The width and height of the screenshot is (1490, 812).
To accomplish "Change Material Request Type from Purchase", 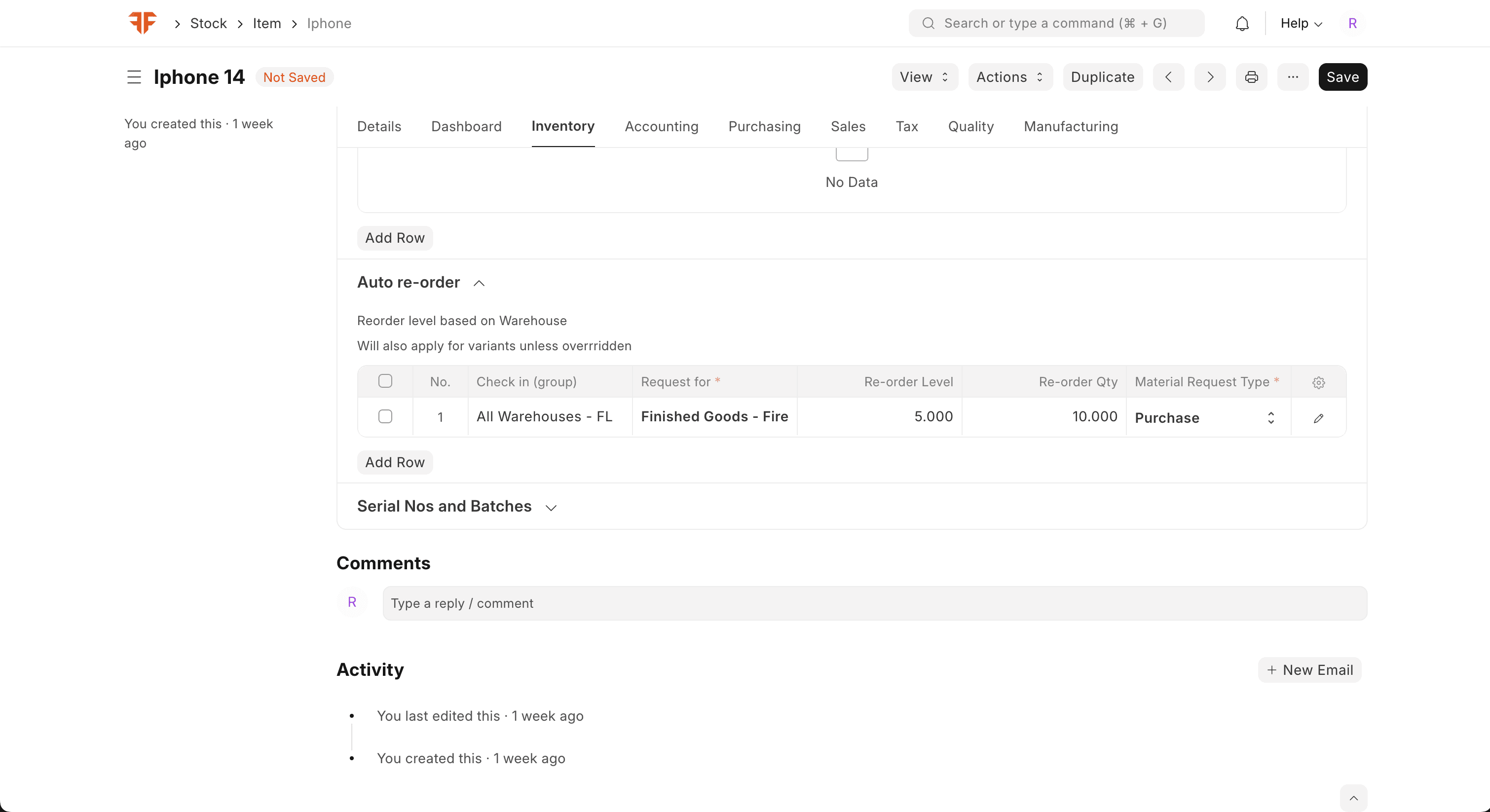I will [x=1208, y=418].
